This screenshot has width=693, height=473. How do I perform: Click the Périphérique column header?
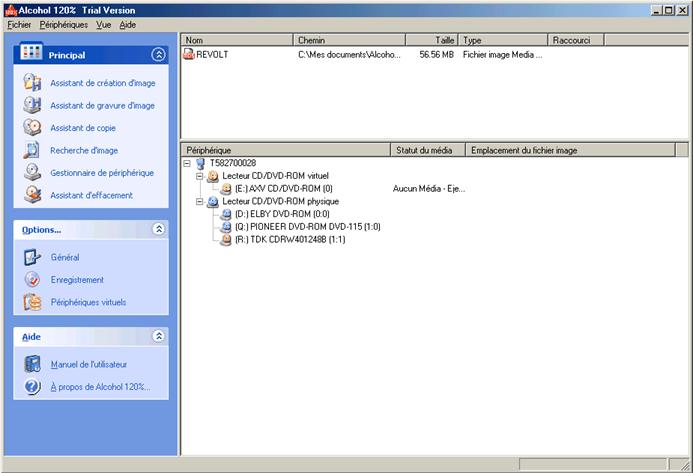286,150
